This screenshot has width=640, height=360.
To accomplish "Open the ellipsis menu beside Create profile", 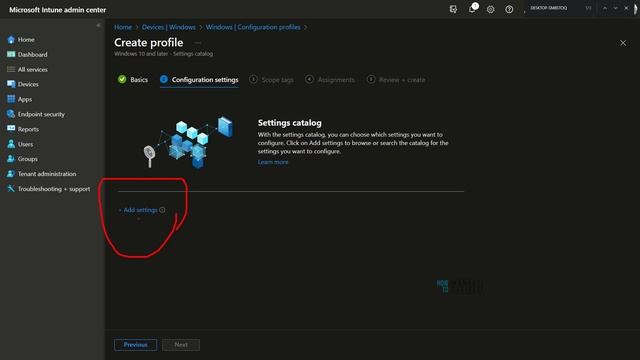I will 198,43.
